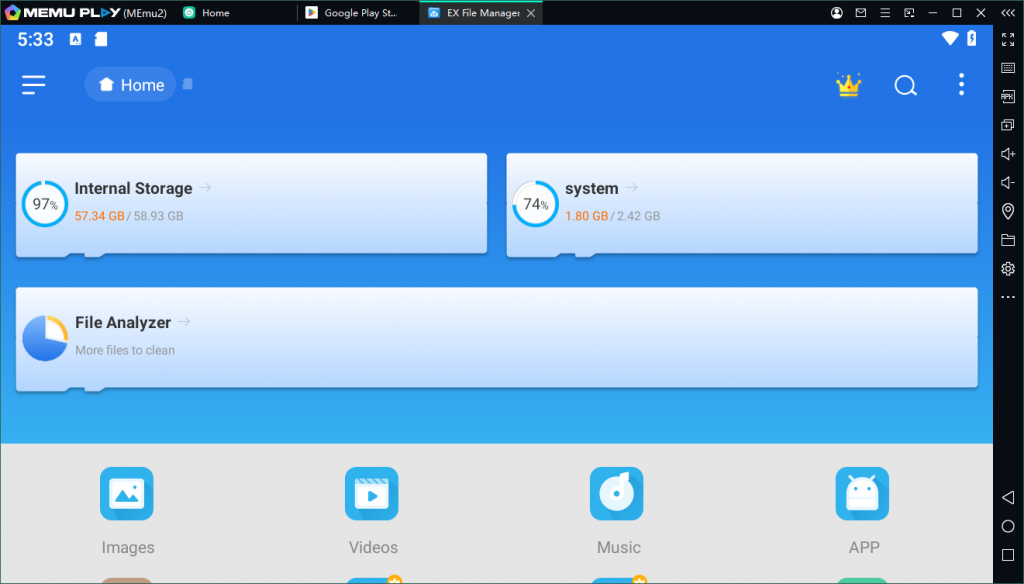Open the hamburger navigation menu
Screen dimensions: 1024x584
(33, 85)
